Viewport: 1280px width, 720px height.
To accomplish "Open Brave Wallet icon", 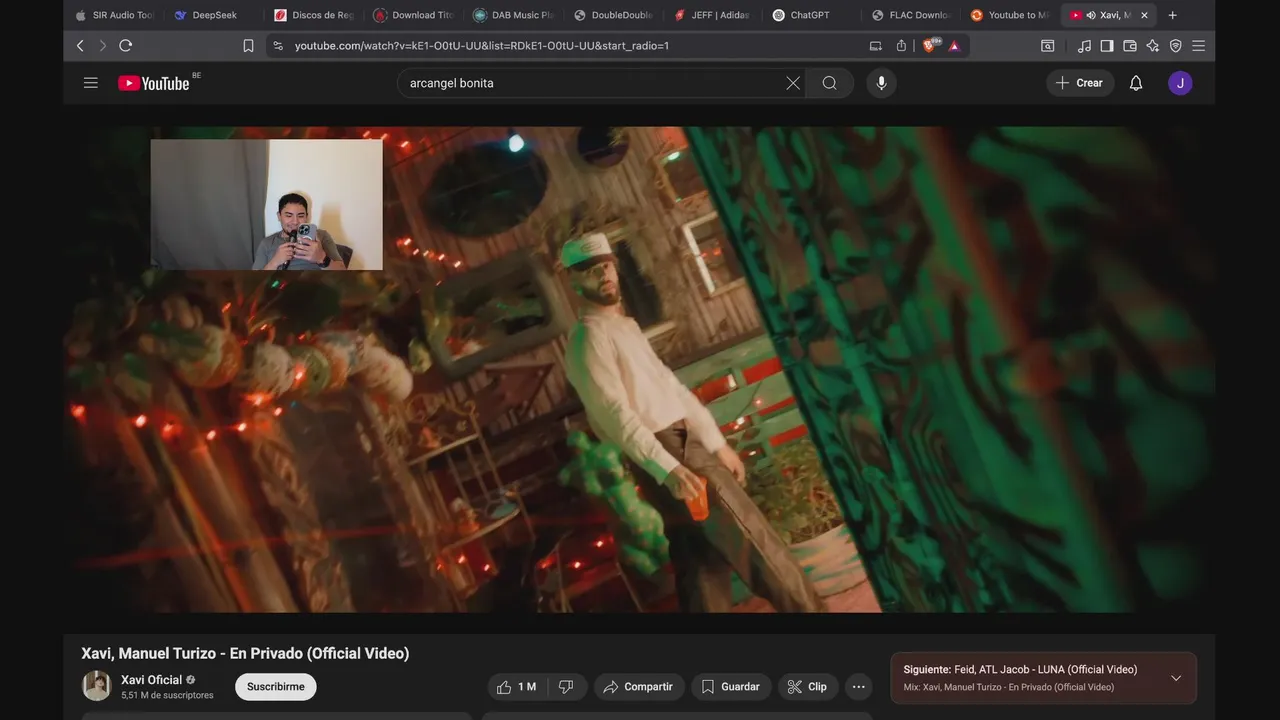I will pos(1130,46).
